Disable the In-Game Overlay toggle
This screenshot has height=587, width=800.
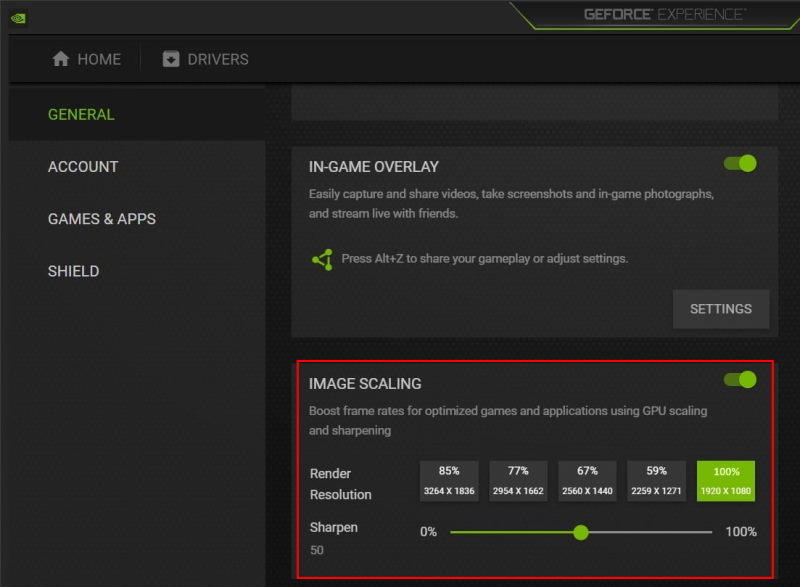click(740, 164)
